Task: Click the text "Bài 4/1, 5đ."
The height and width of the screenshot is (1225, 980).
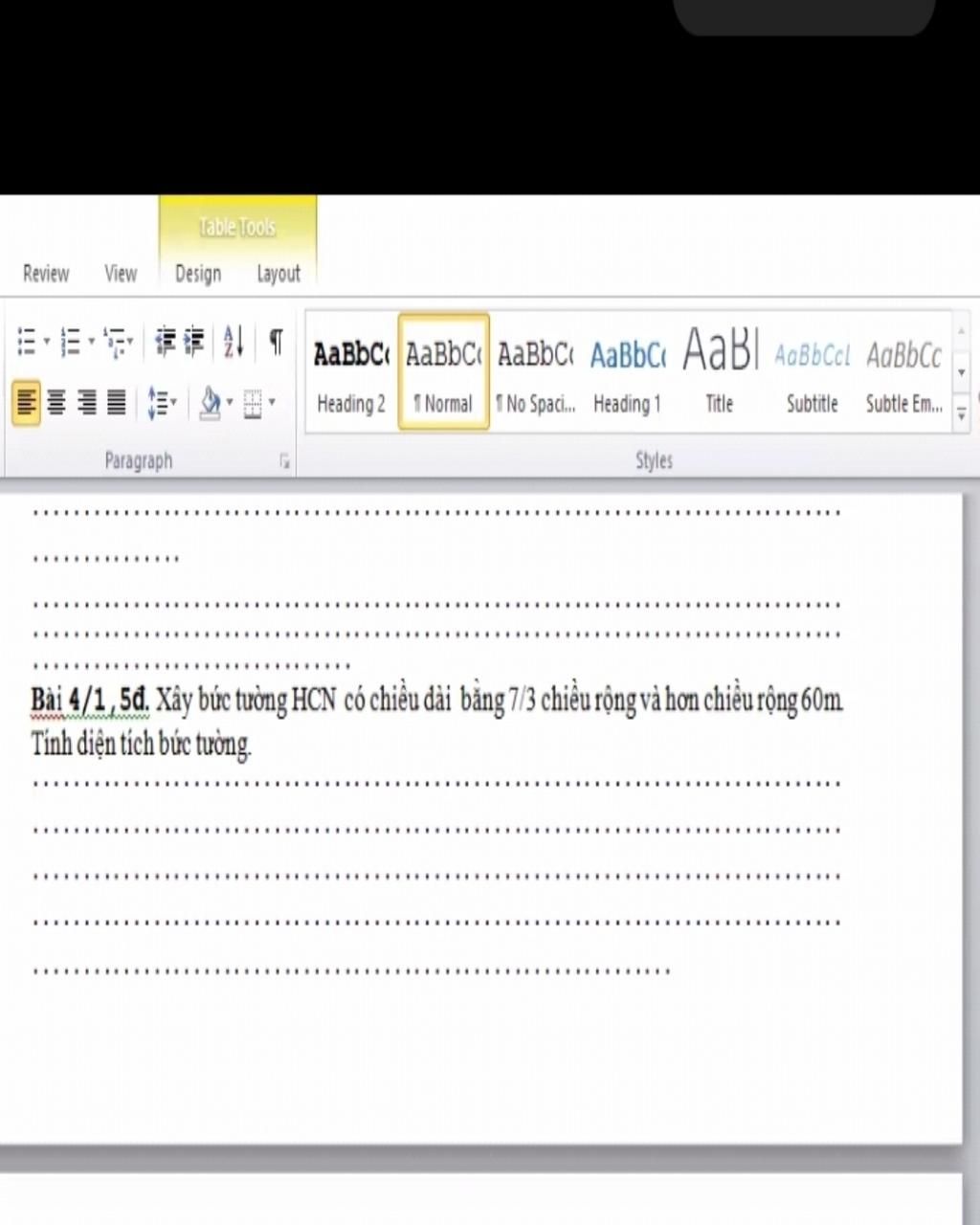Action: (90, 701)
